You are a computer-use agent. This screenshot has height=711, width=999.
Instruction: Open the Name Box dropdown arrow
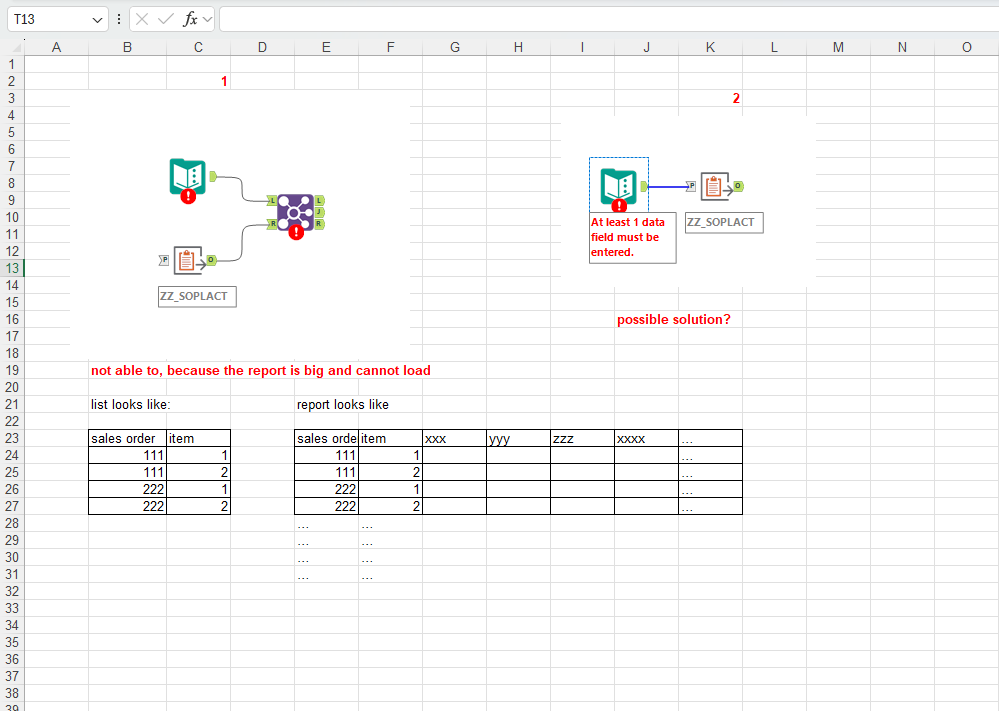click(x=97, y=20)
